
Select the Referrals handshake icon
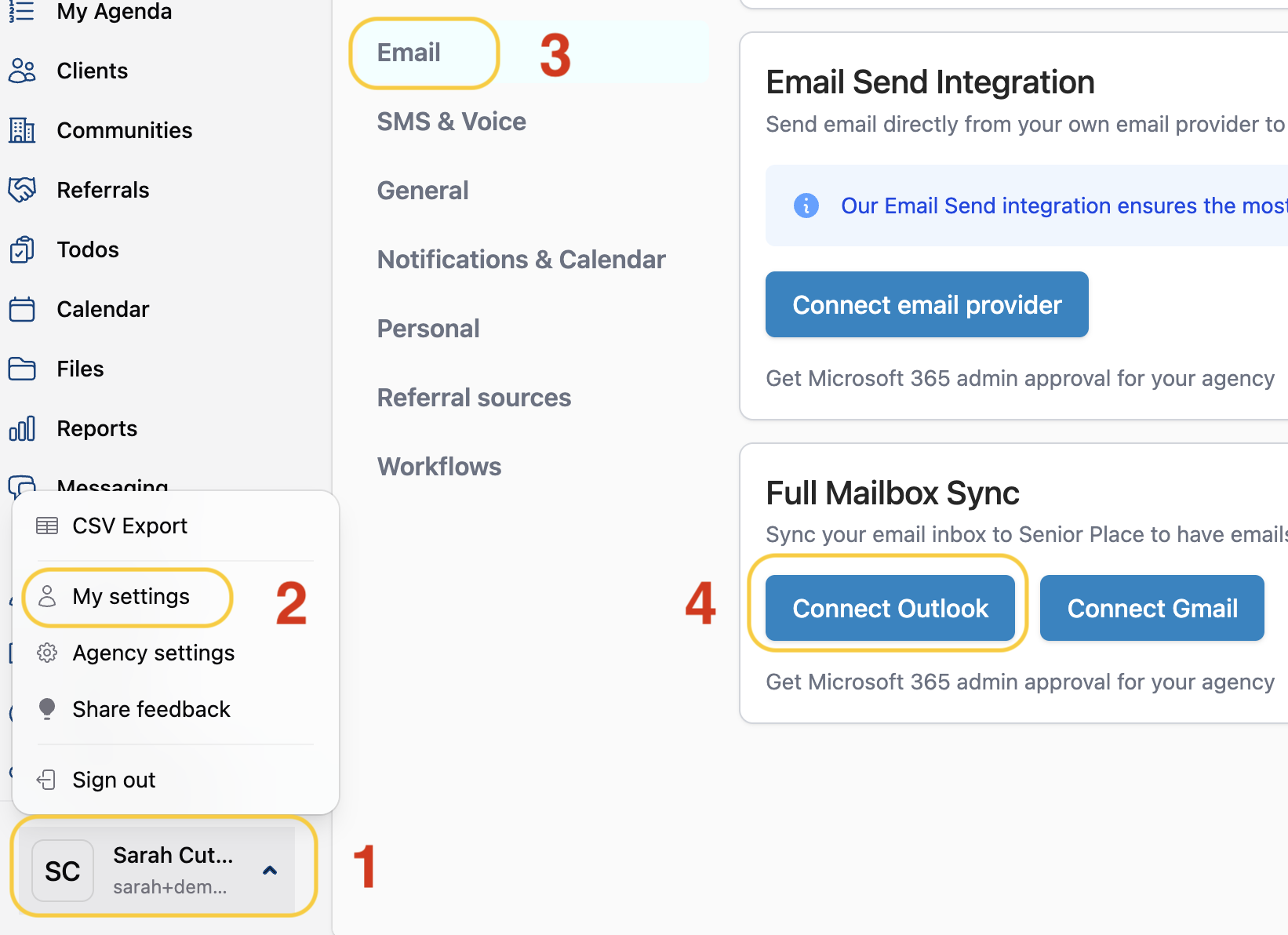[22, 190]
